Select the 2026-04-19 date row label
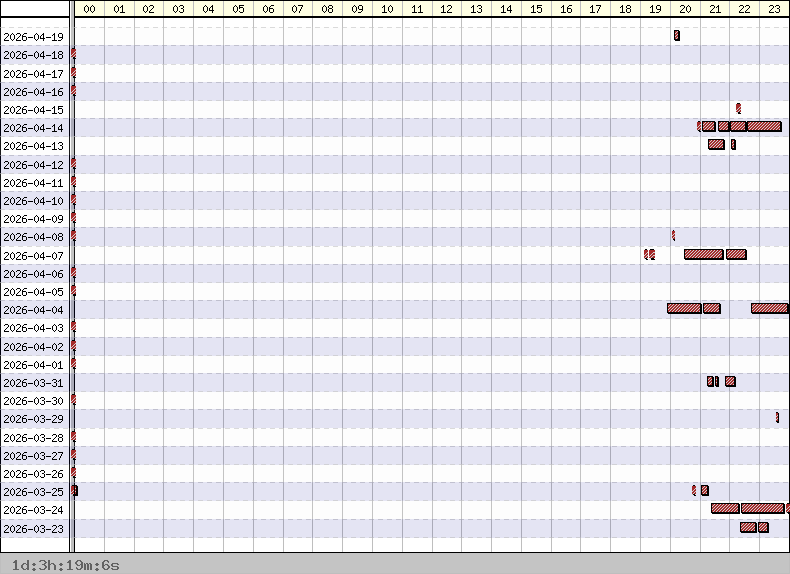 [x=34, y=37]
